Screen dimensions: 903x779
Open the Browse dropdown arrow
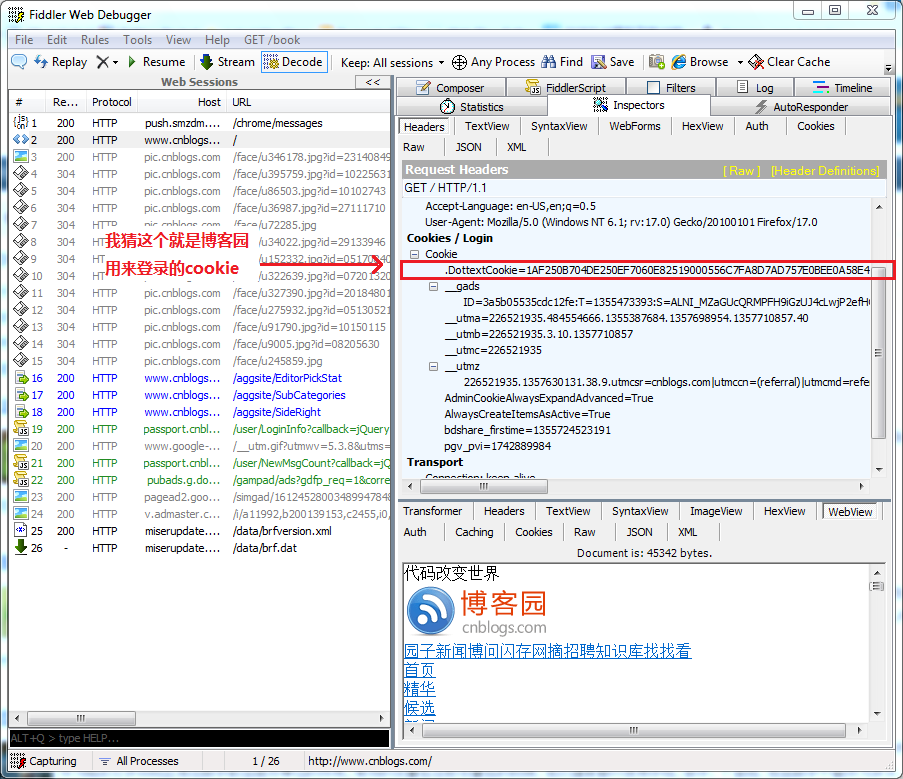click(x=740, y=62)
